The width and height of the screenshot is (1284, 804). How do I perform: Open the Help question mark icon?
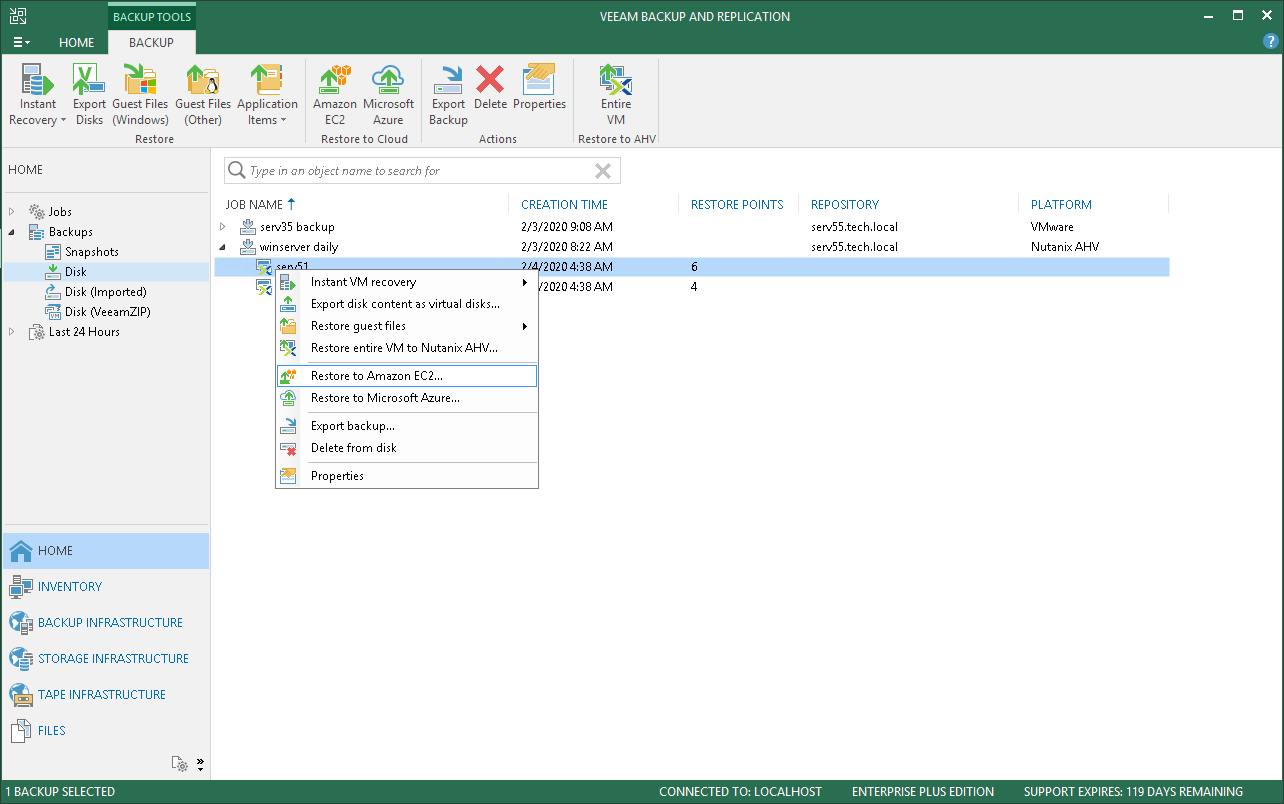tap(1271, 41)
